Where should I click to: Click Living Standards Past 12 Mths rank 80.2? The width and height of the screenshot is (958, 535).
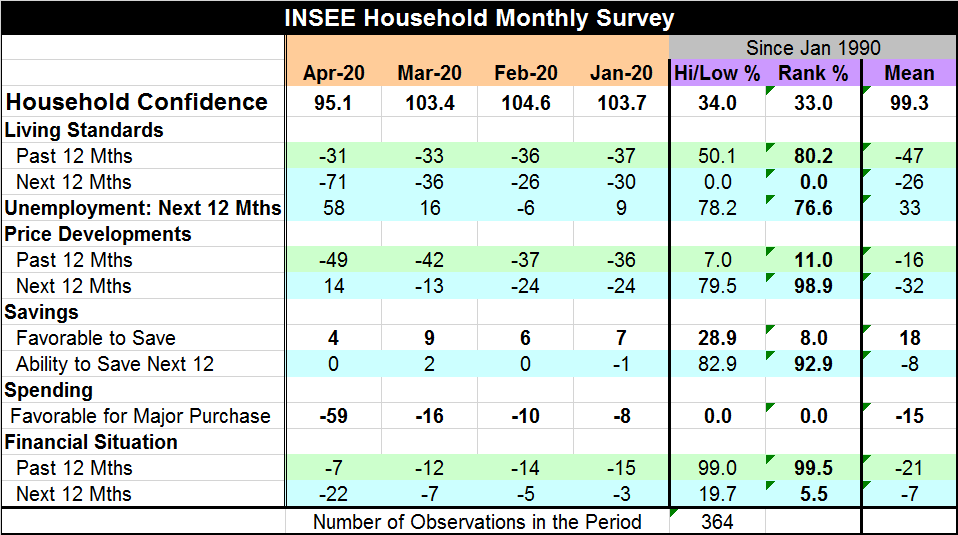point(813,156)
